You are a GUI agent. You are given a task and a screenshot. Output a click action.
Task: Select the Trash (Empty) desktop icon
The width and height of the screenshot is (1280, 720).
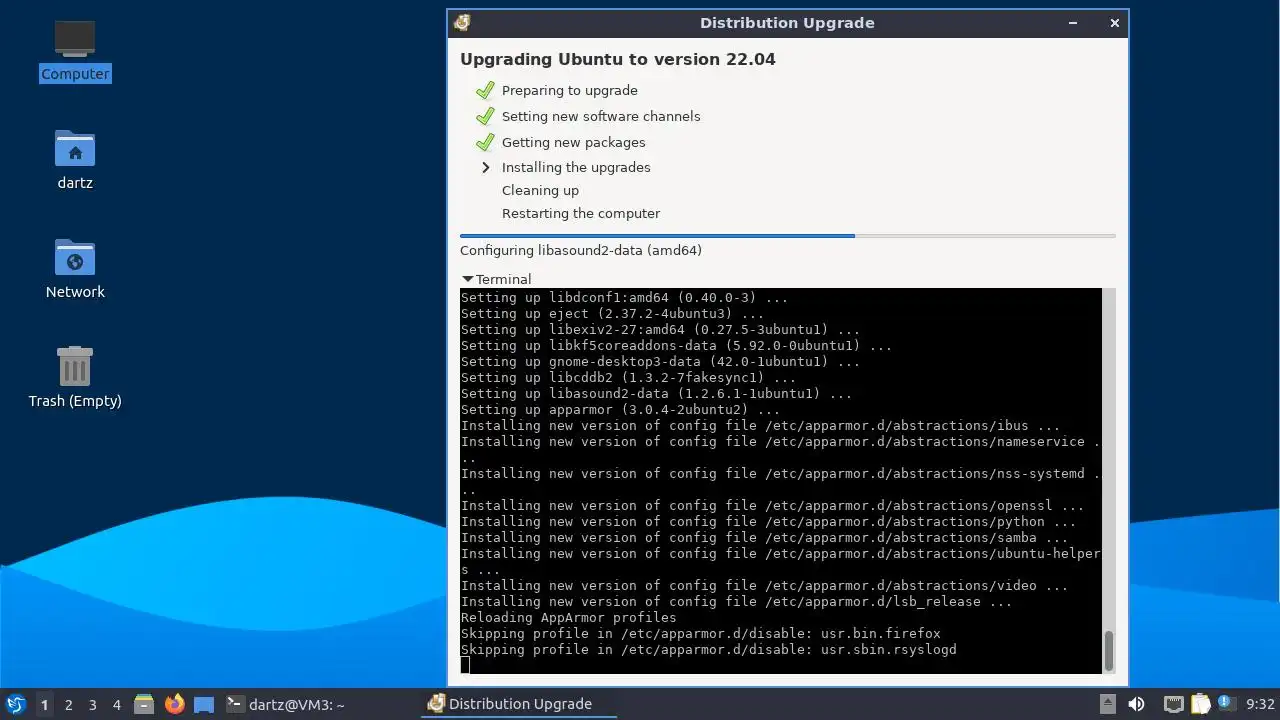click(x=75, y=378)
